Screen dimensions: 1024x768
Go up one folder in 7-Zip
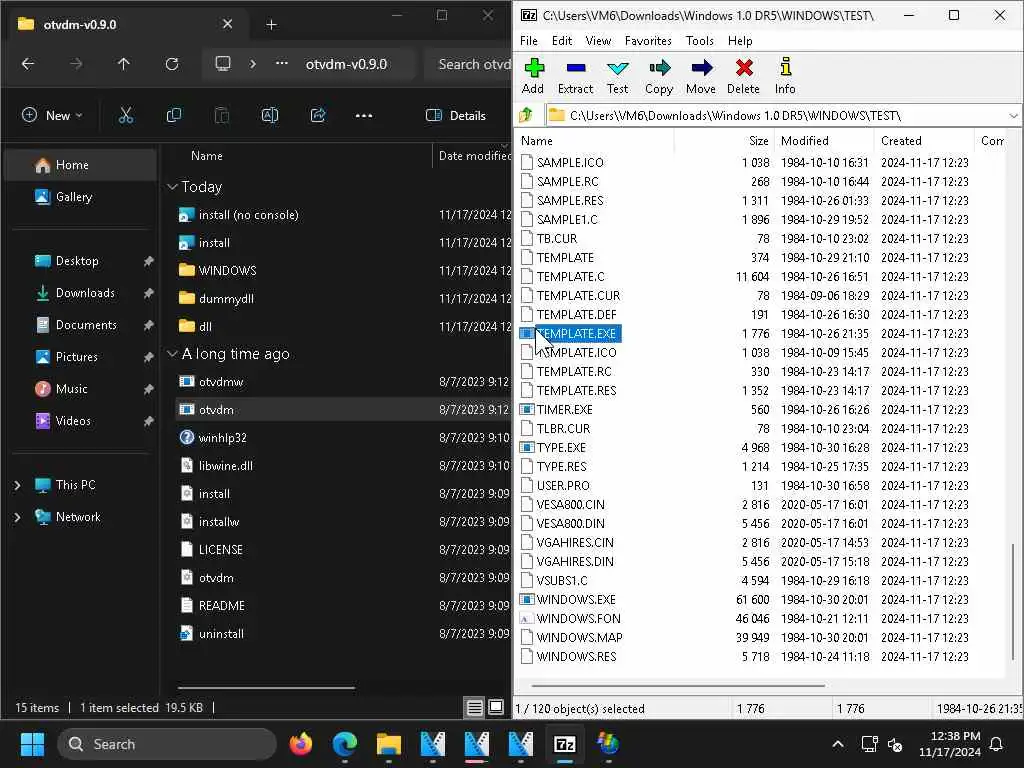tap(526, 116)
